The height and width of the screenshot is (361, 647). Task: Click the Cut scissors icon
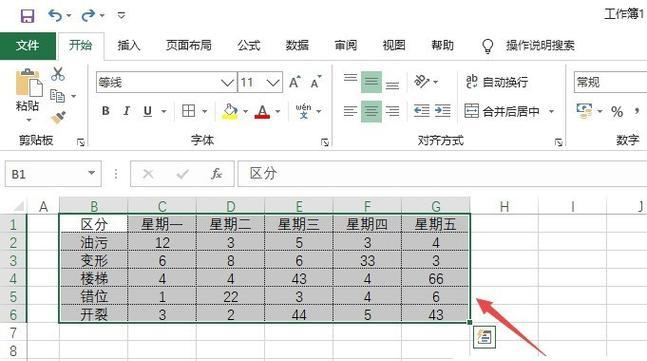[58, 74]
